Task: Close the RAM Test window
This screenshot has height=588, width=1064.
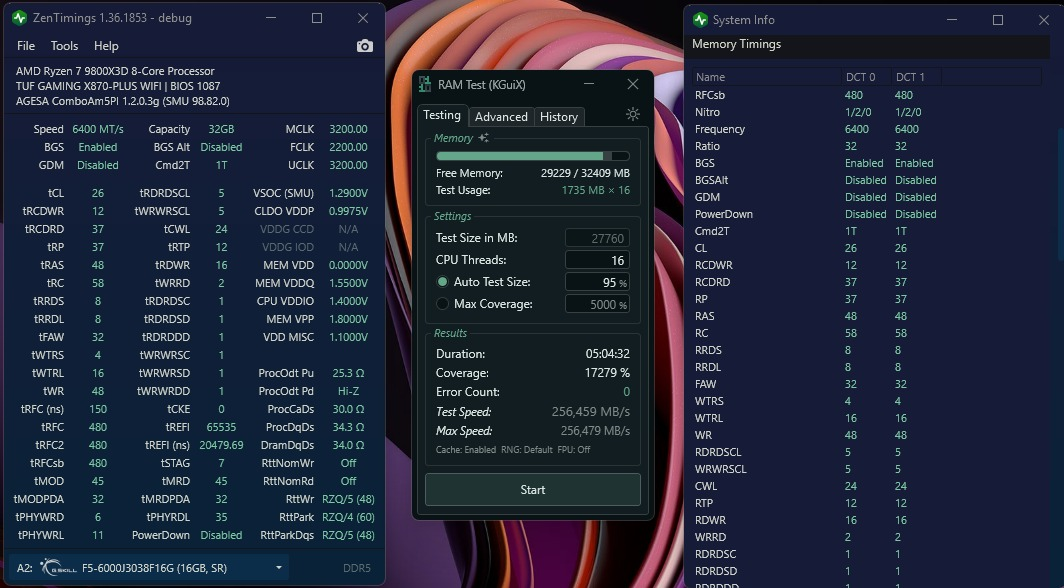Action: 632,84
